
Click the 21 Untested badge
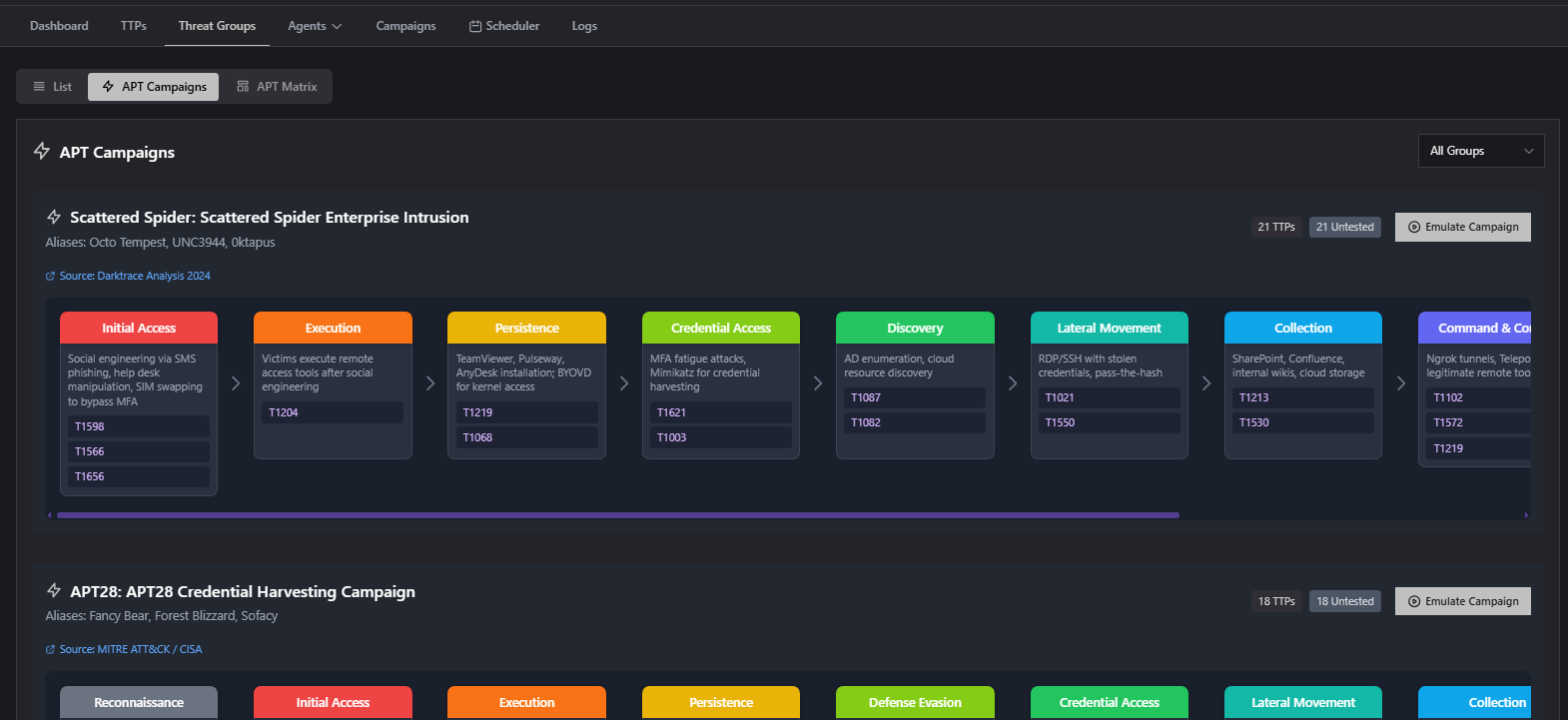point(1344,227)
